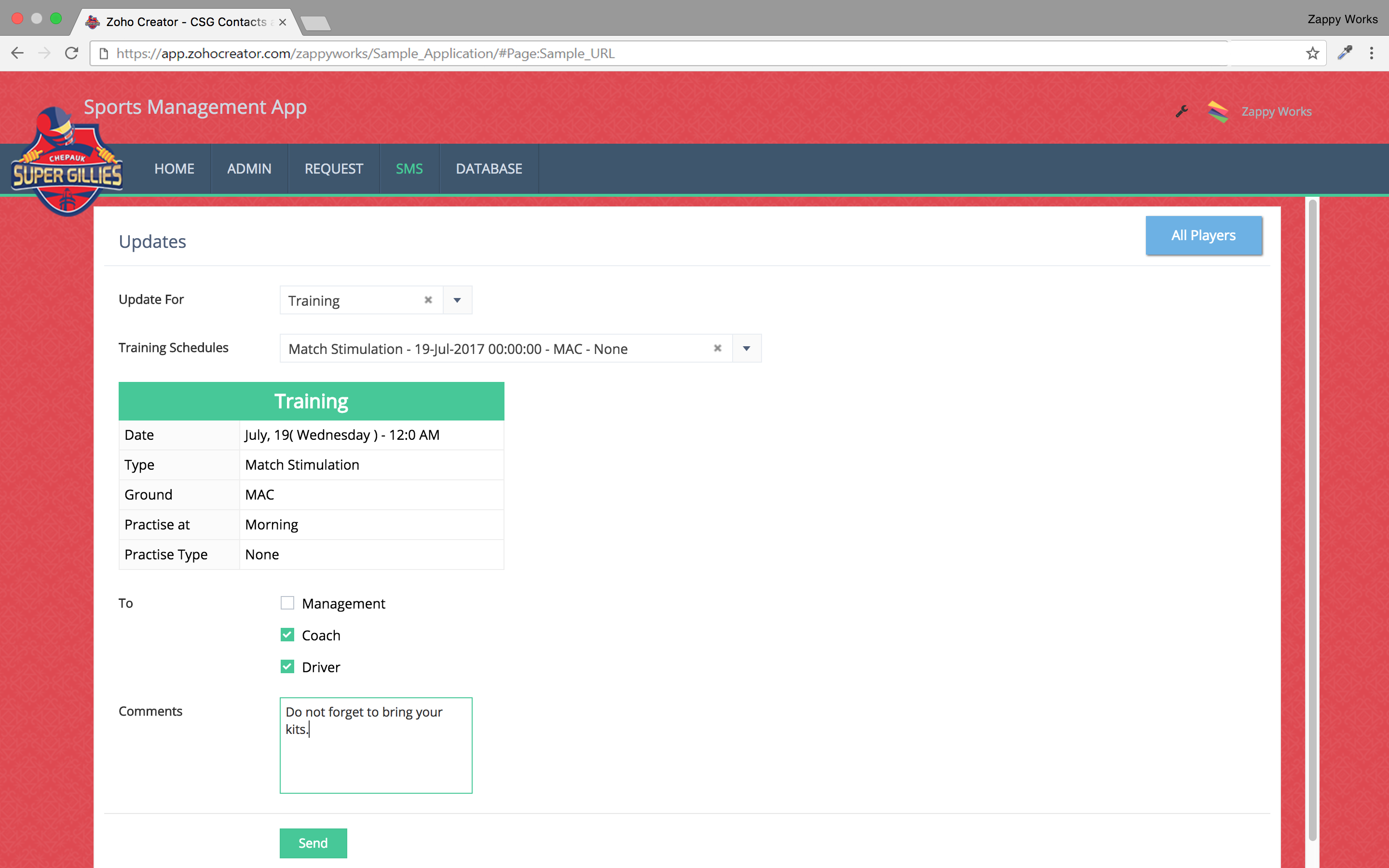Open the ADMIN menu
Viewport: 1389px width, 868px height.
(249, 169)
